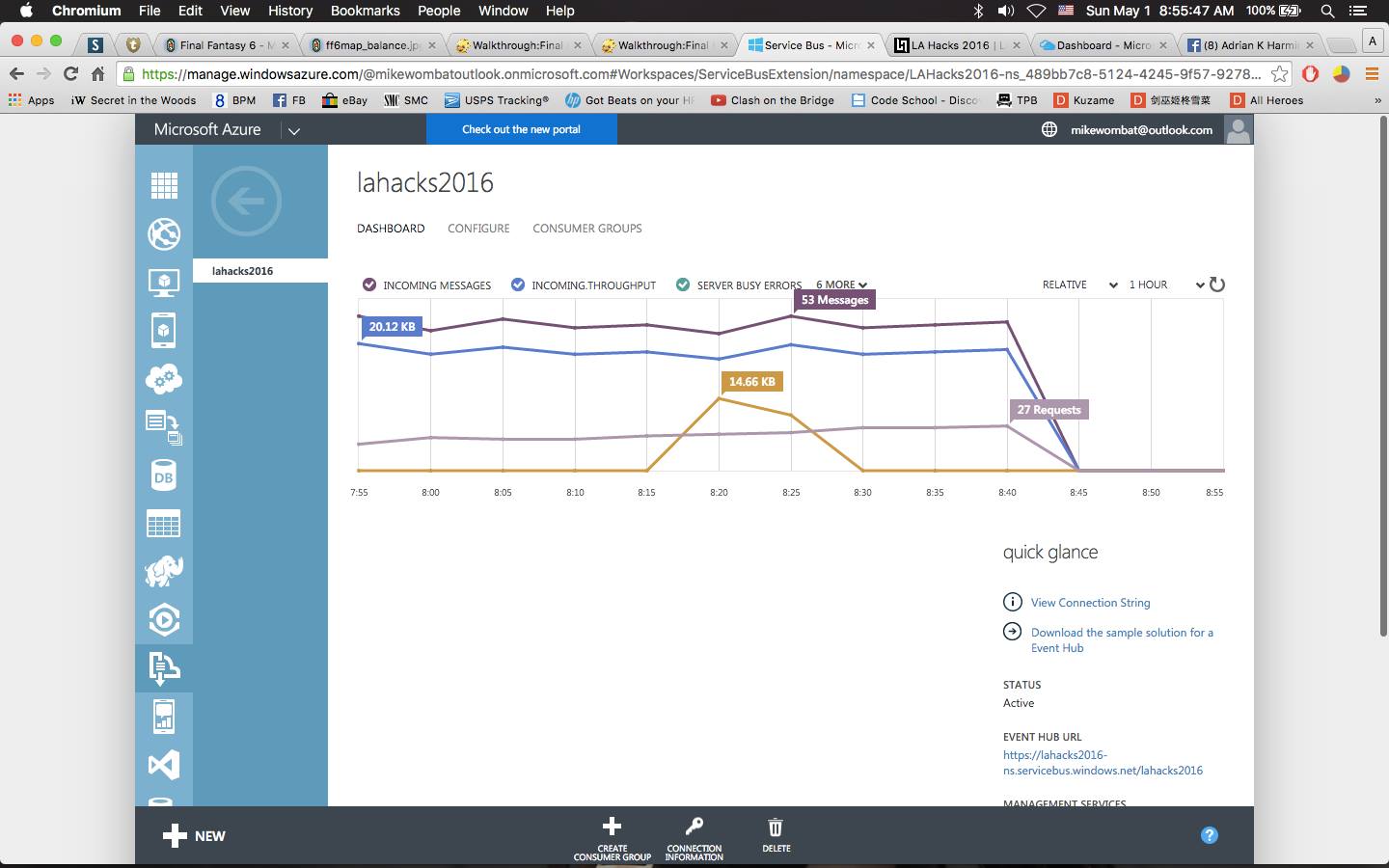Open Mobile Engagement icon in sidebar

coord(164,717)
